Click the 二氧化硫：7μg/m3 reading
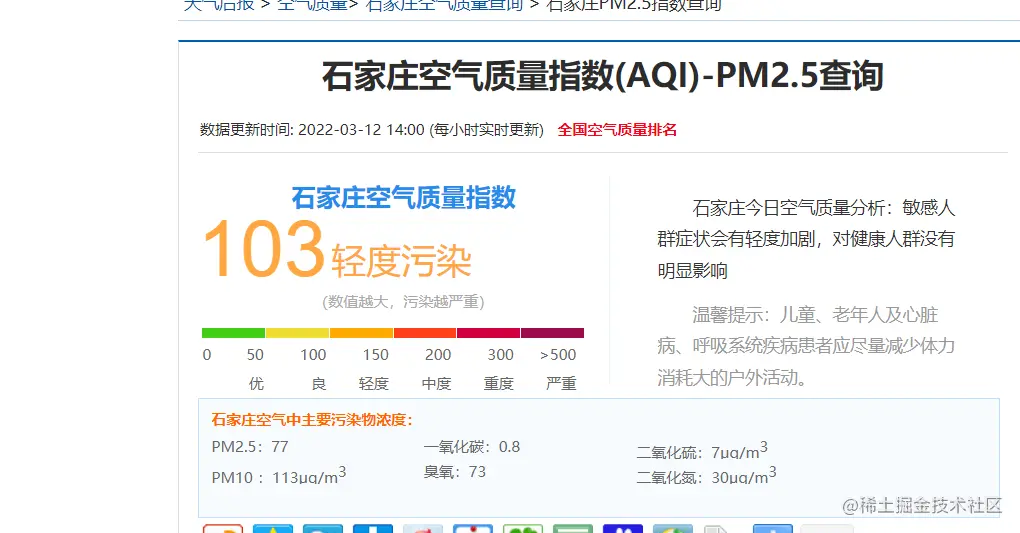Viewport: 1020px width, 533px height. tap(702, 450)
